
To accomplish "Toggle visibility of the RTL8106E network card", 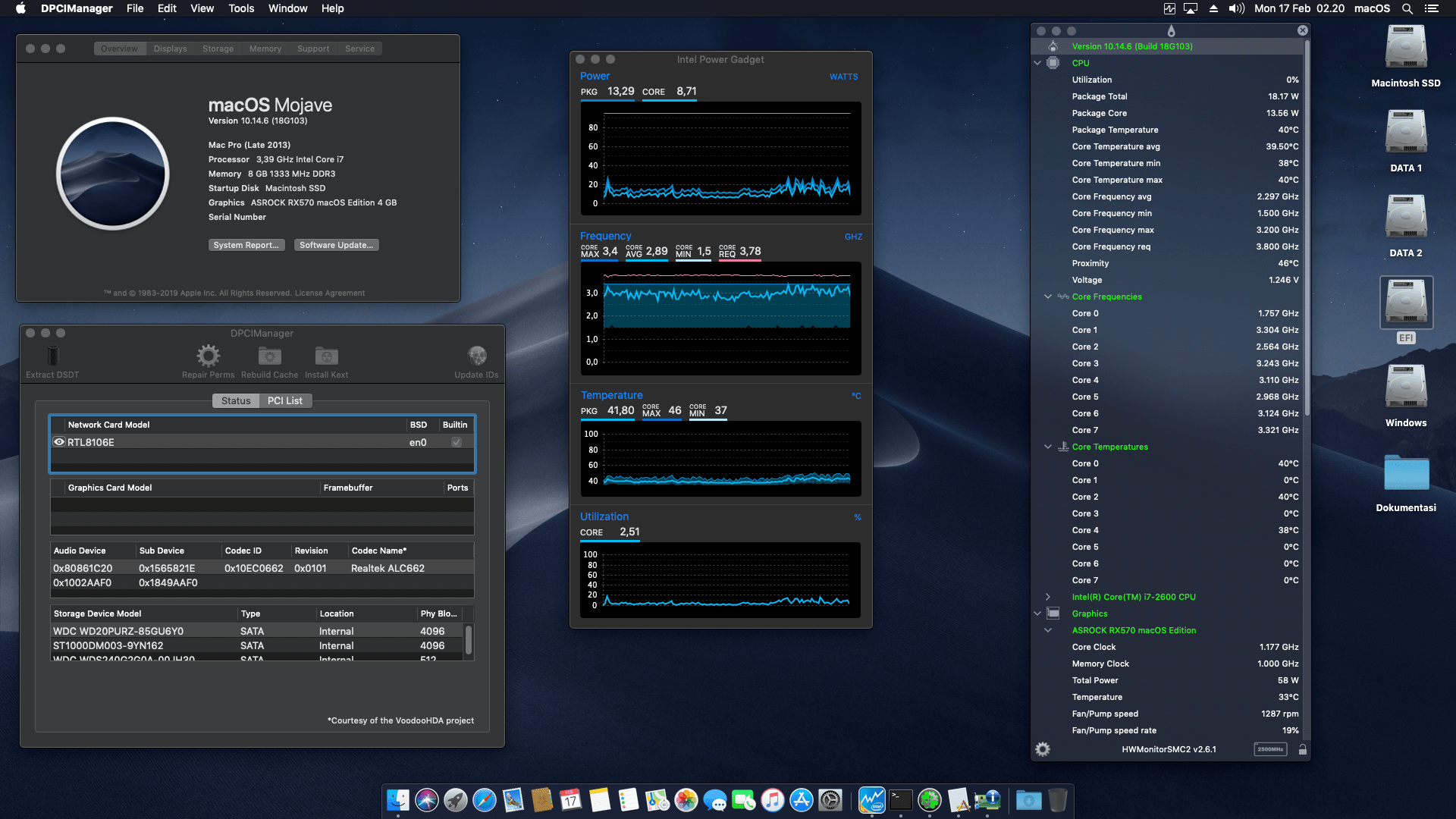I will click(x=59, y=441).
